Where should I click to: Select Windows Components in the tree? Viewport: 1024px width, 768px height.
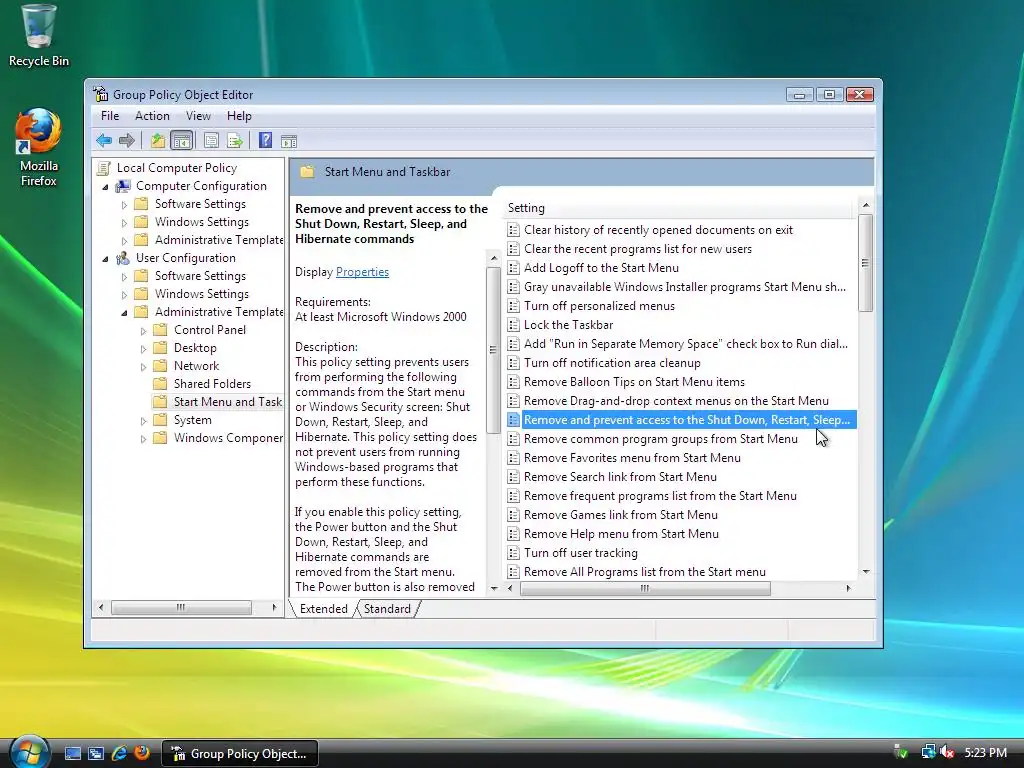[x=228, y=438]
